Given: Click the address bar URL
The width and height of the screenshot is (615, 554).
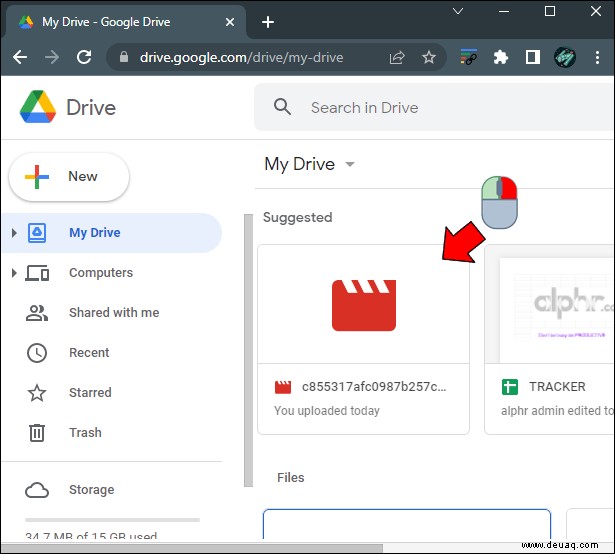Looking at the screenshot, I should coord(242,58).
